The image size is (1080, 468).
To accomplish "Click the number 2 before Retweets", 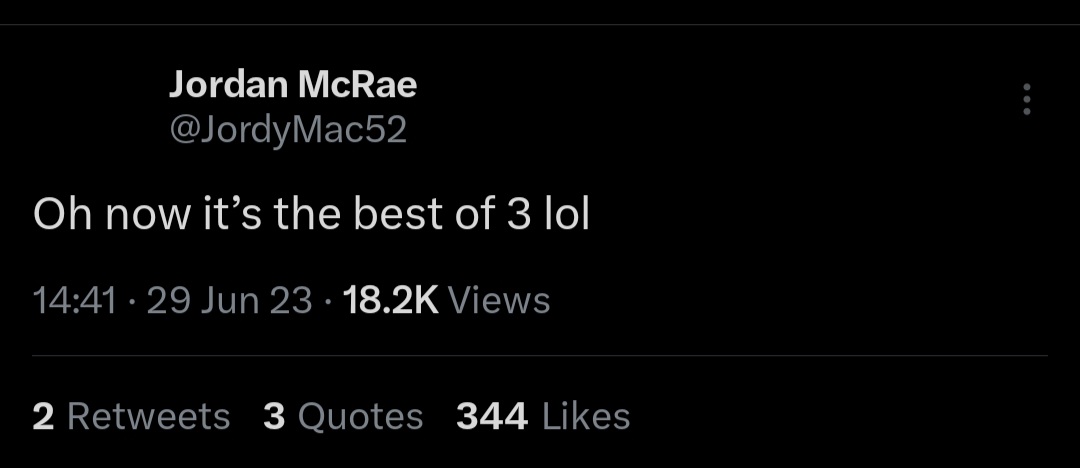I will click(43, 416).
